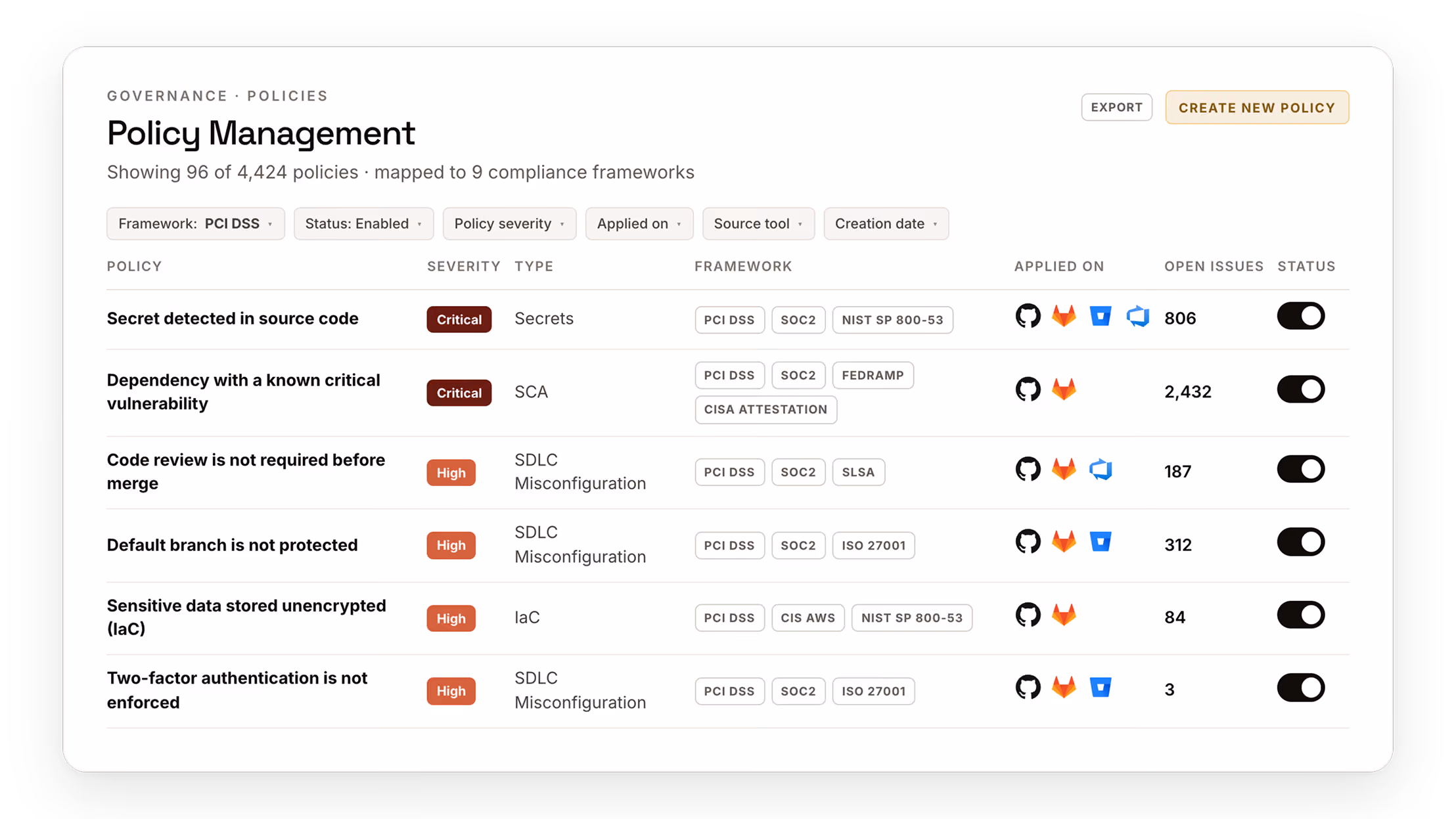Open the Framework: PCI DSS filter dropdown

(196, 224)
